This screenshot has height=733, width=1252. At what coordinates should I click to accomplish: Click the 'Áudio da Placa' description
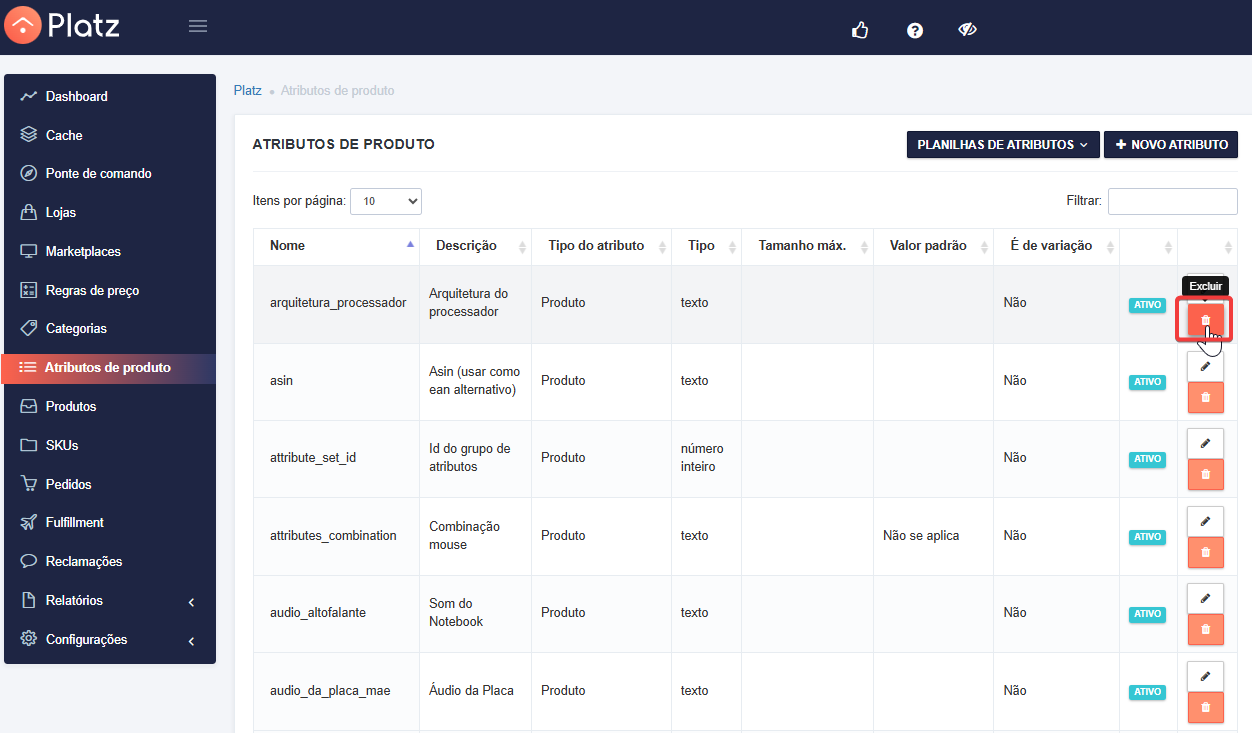click(471, 691)
